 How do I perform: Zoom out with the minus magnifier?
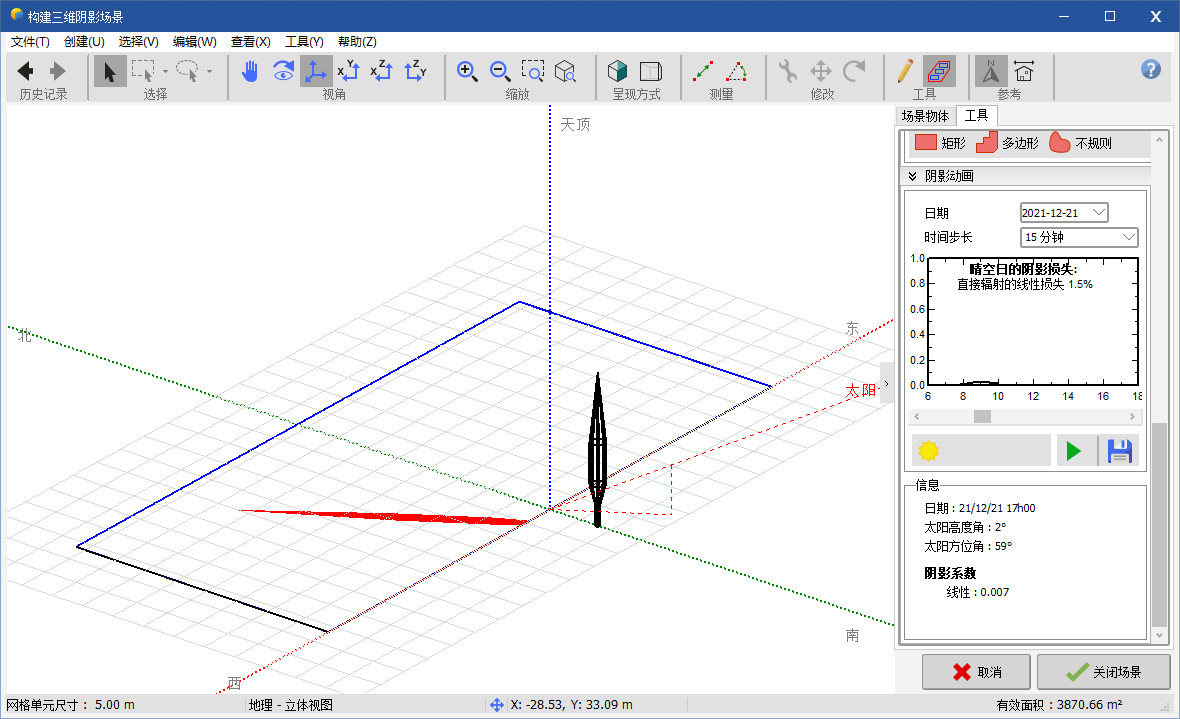(x=500, y=72)
